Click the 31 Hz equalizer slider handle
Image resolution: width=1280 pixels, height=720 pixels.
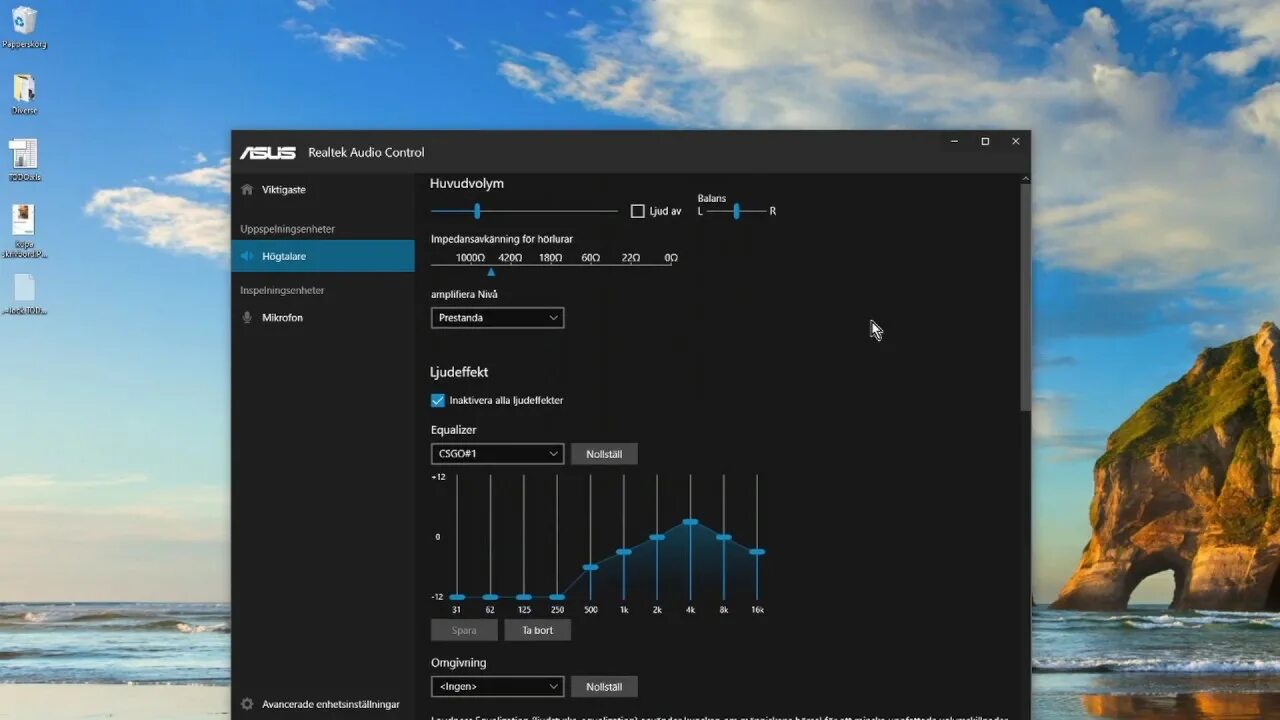457,597
